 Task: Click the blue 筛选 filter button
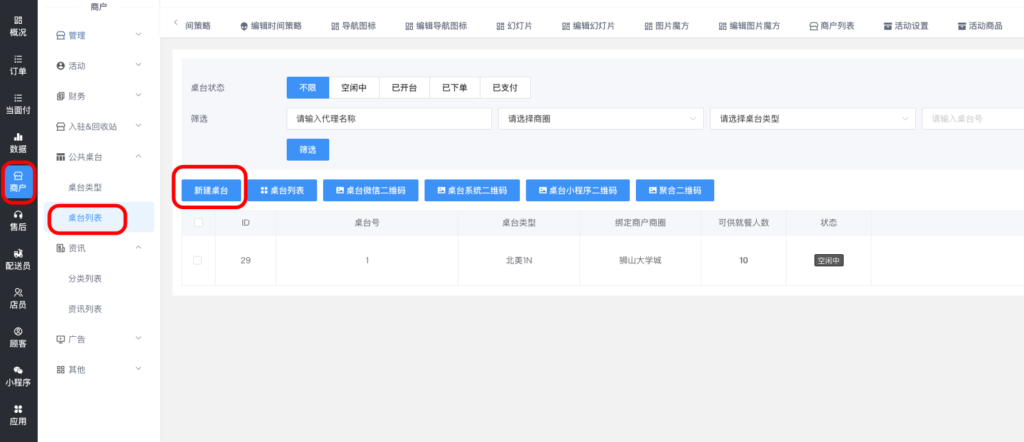tap(307, 149)
